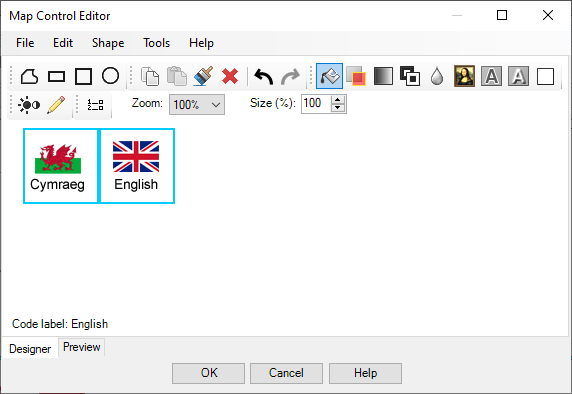Select the English Union Jack shape
The height and width of the screenshot is (394, 572).
pos(136,166)
